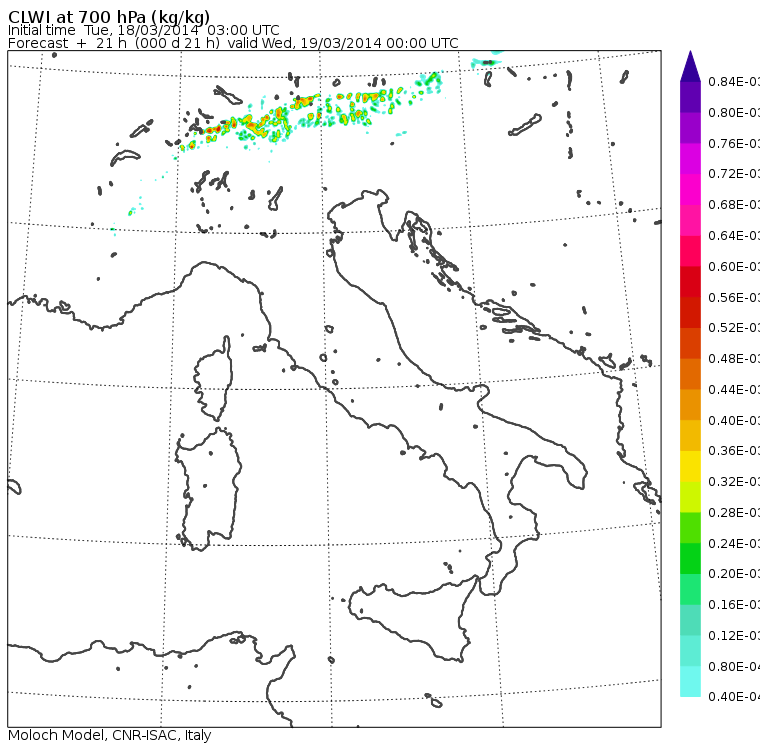The image size is (760, 749).
Task: Click the 0.24E-03 legend label
Action: pos(734,543)
